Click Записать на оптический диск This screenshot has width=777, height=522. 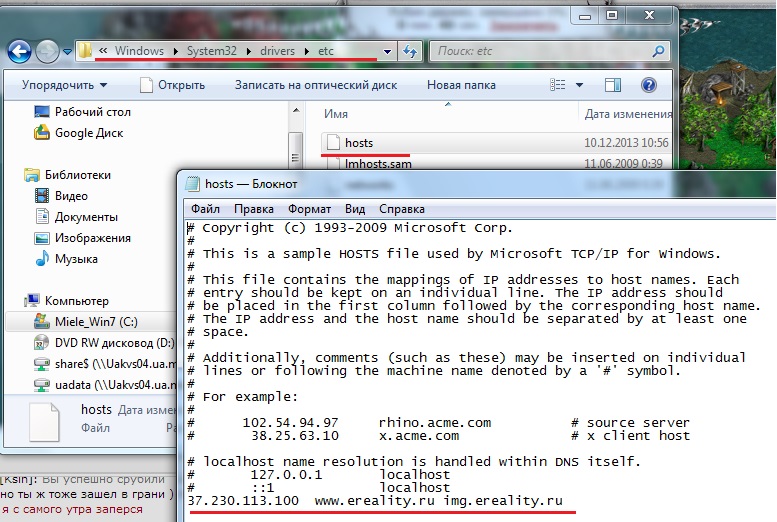tap(316, 85)
